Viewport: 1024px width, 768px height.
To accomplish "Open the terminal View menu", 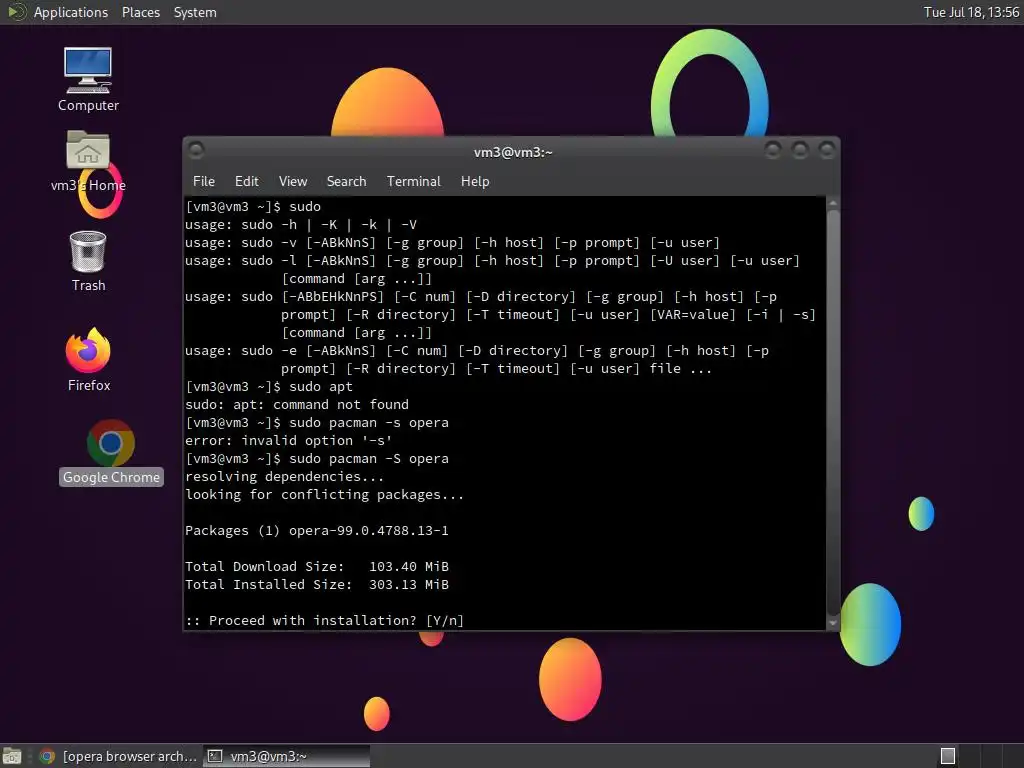I will coord(293,182).
